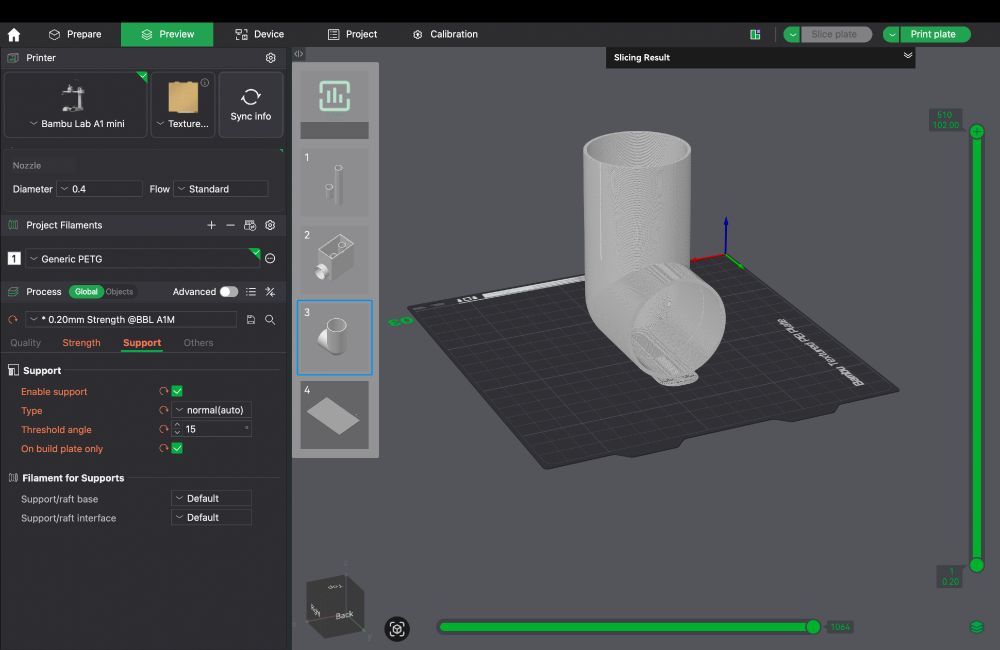Click the Print plate button

[932, 34]
